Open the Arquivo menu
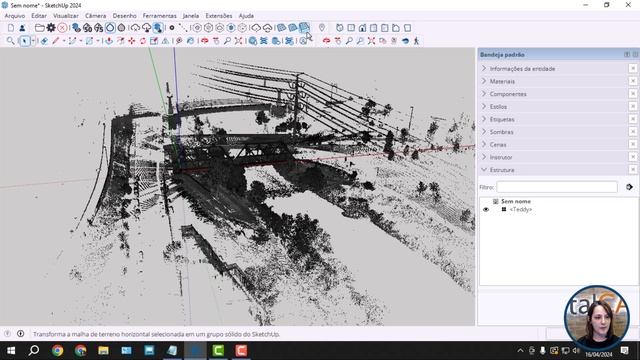640x360 pixels. click(x=15, y=16)
